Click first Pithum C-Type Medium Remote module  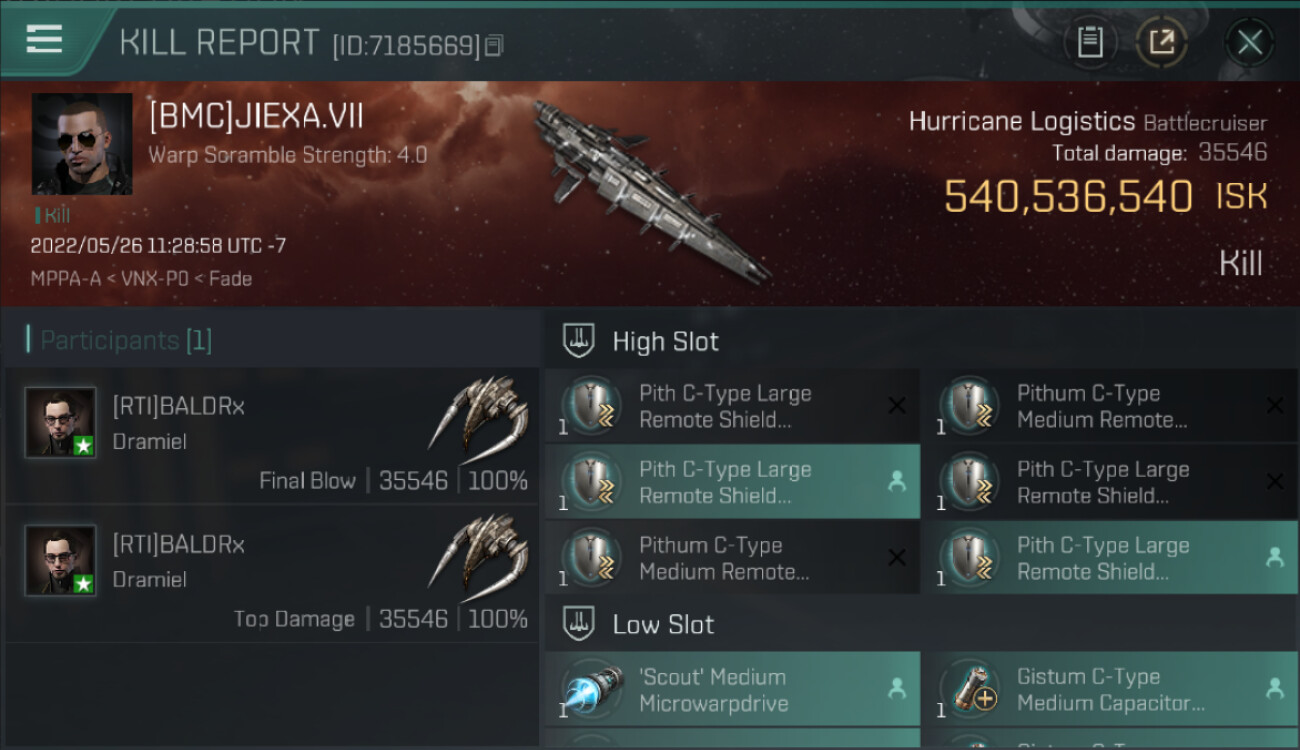pos(1110,405)
